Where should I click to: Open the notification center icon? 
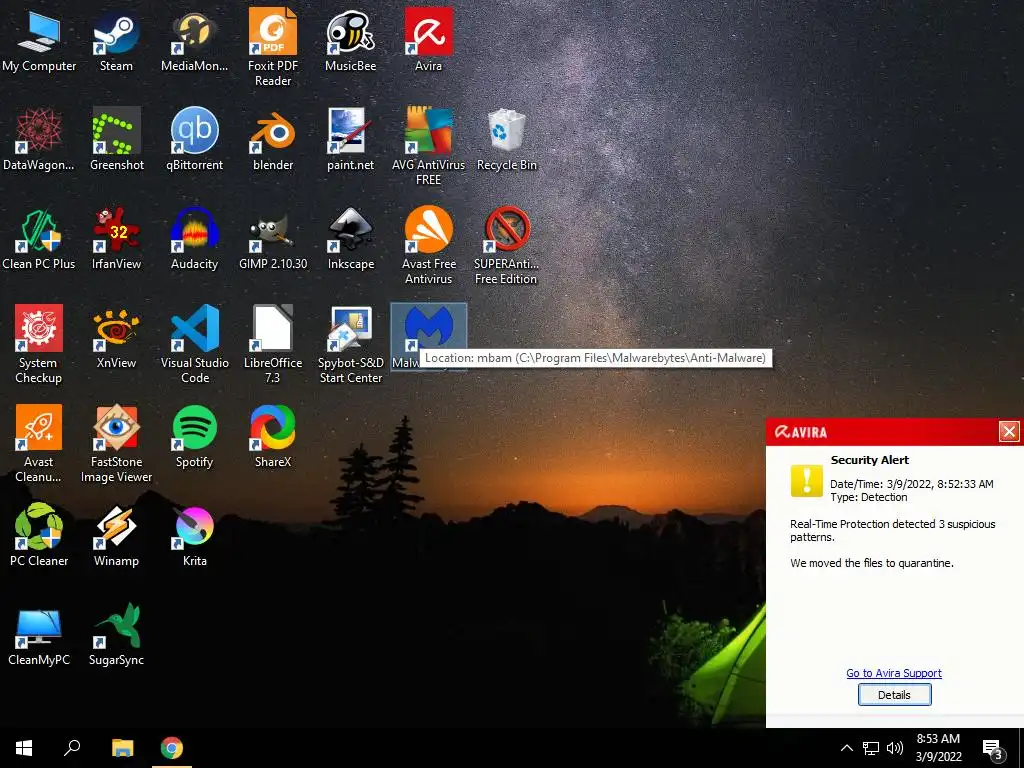pyautogui.click(x=993, y=749)
